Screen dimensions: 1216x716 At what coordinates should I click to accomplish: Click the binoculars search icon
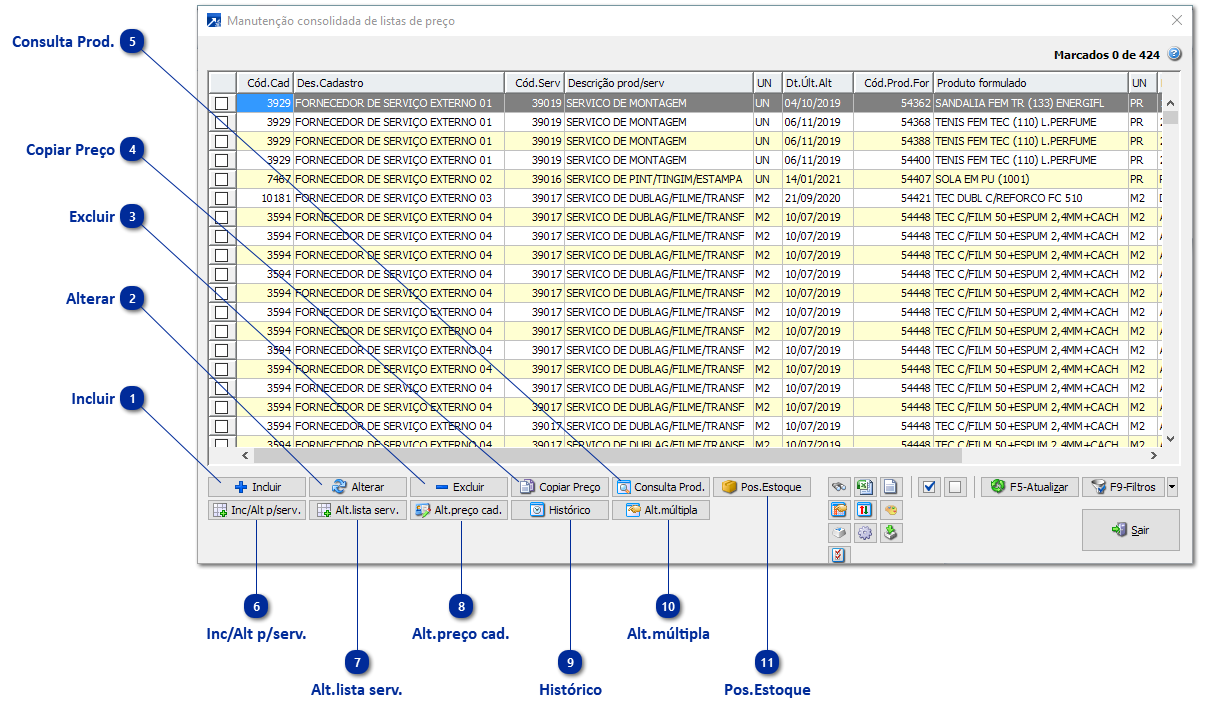[839, 487]
